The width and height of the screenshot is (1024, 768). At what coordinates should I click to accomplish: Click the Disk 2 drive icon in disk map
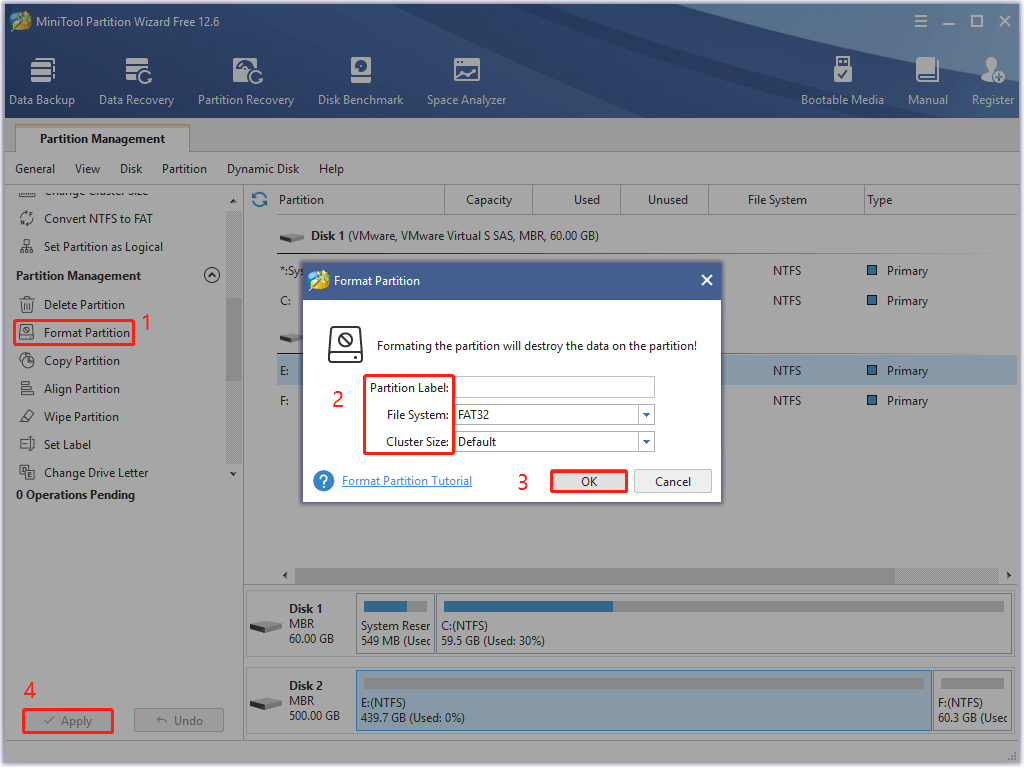coord(266,704)
